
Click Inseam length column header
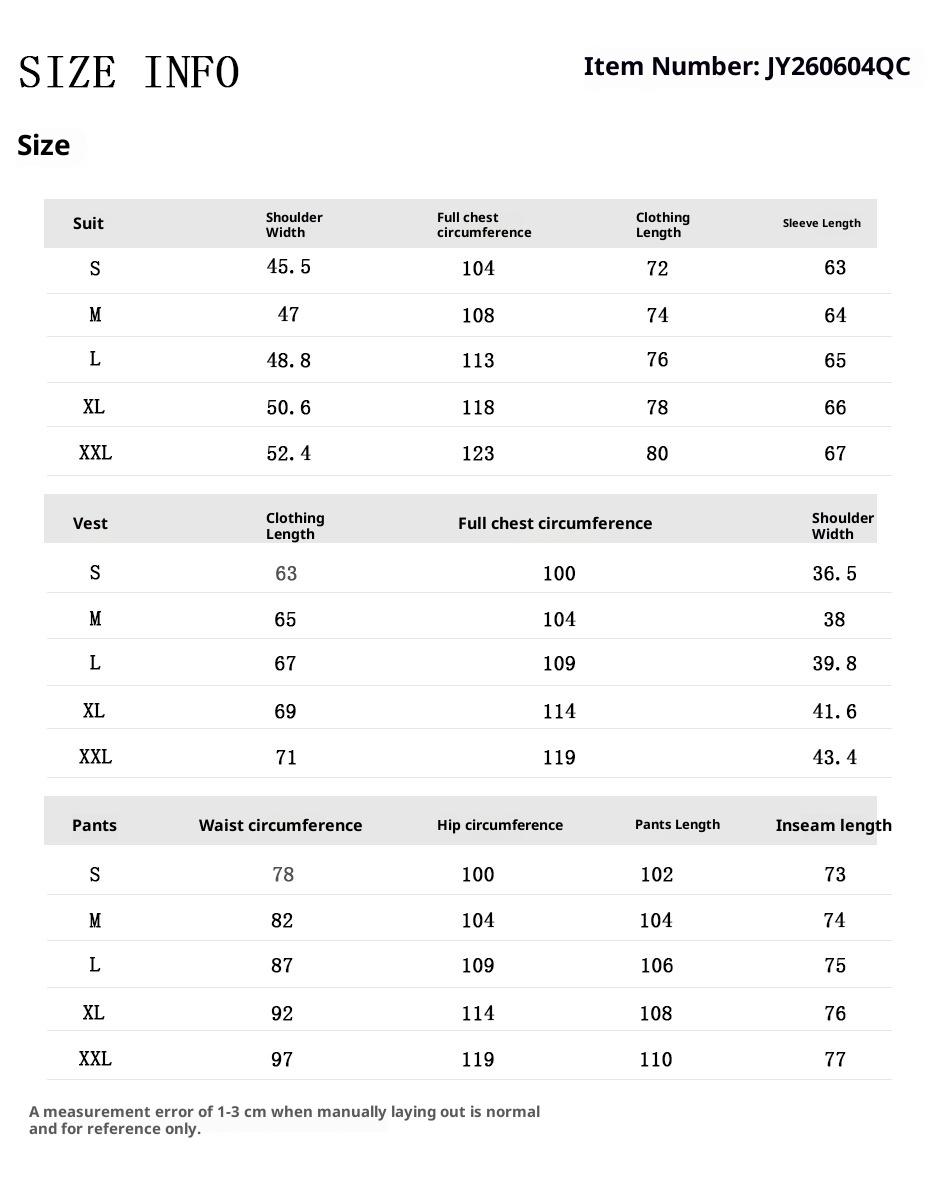(833, 826)
